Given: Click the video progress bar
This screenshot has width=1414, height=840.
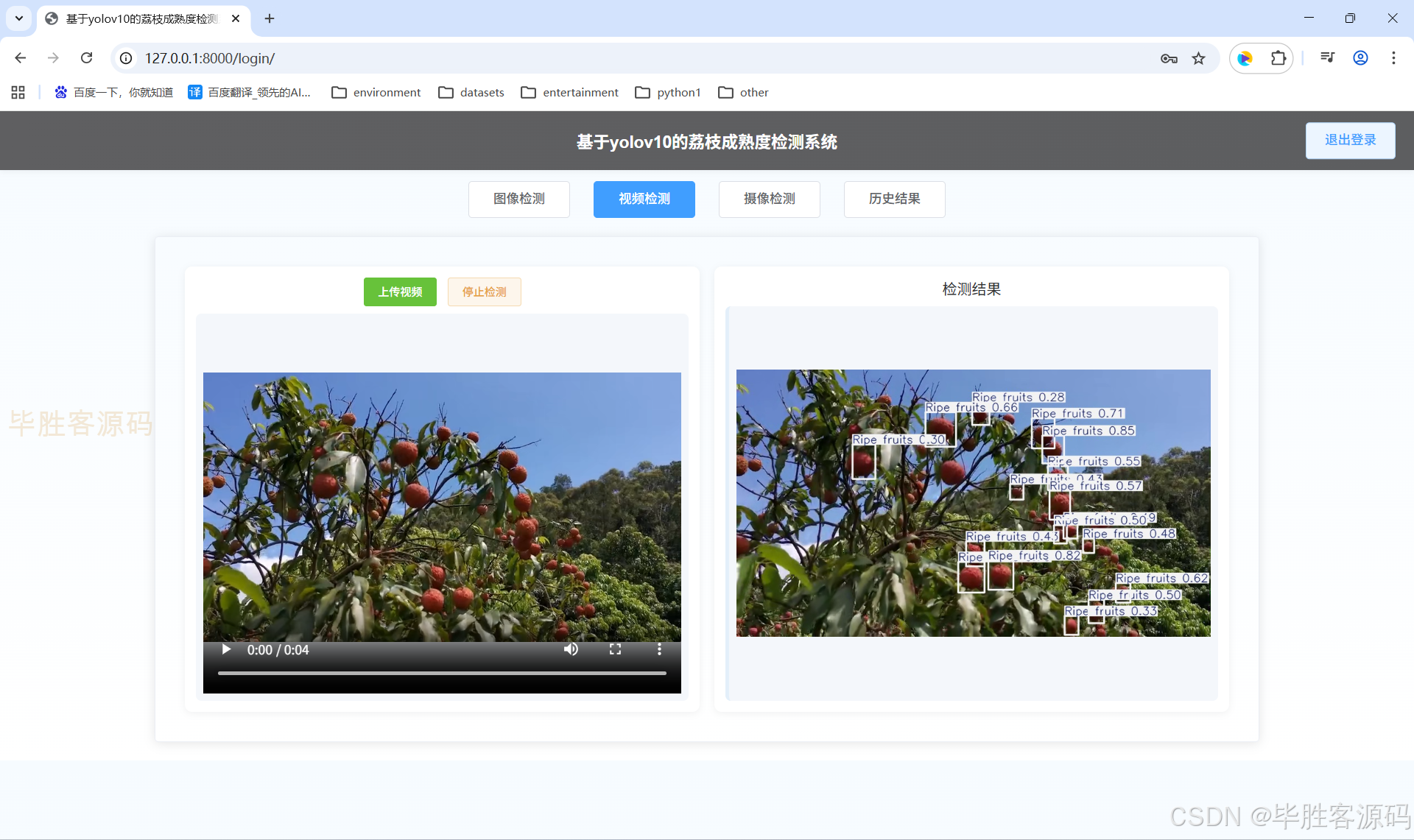Looking at the screenshot, I should click(x=442, y=673).
